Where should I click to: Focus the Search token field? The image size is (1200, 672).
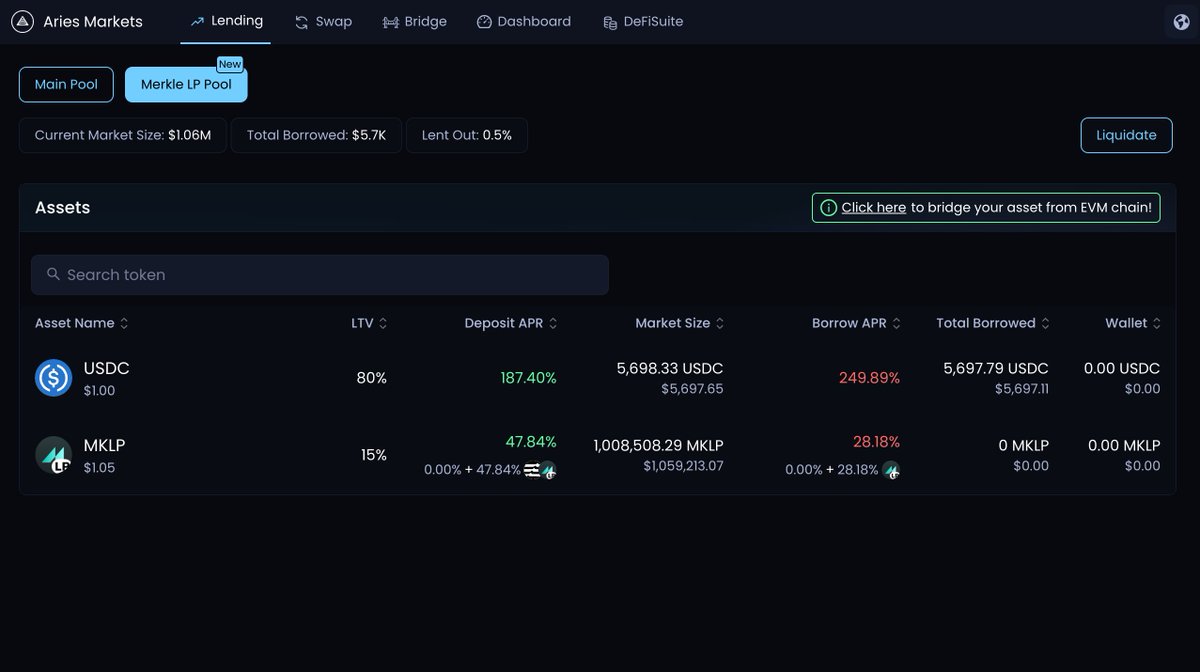pos(320,275)
